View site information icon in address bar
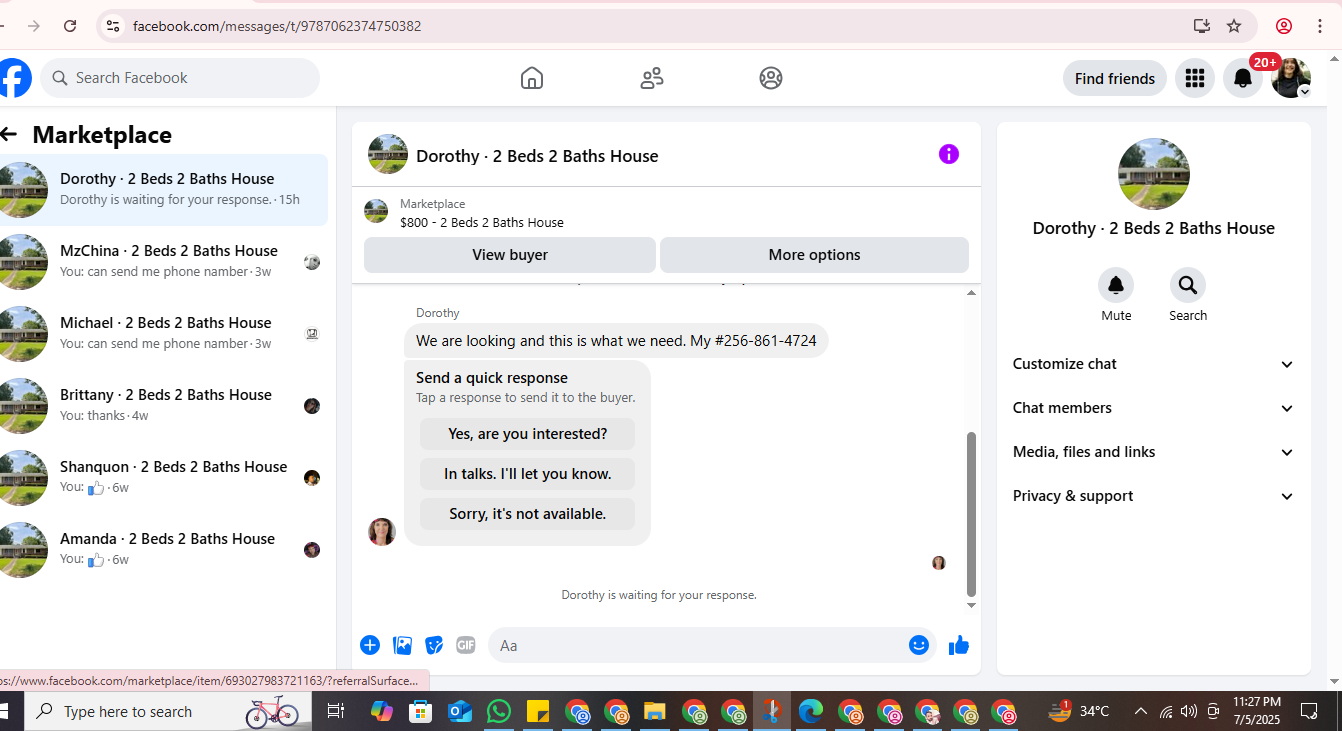Viewport: 1342px width, 731px height. tap(113, 26)
